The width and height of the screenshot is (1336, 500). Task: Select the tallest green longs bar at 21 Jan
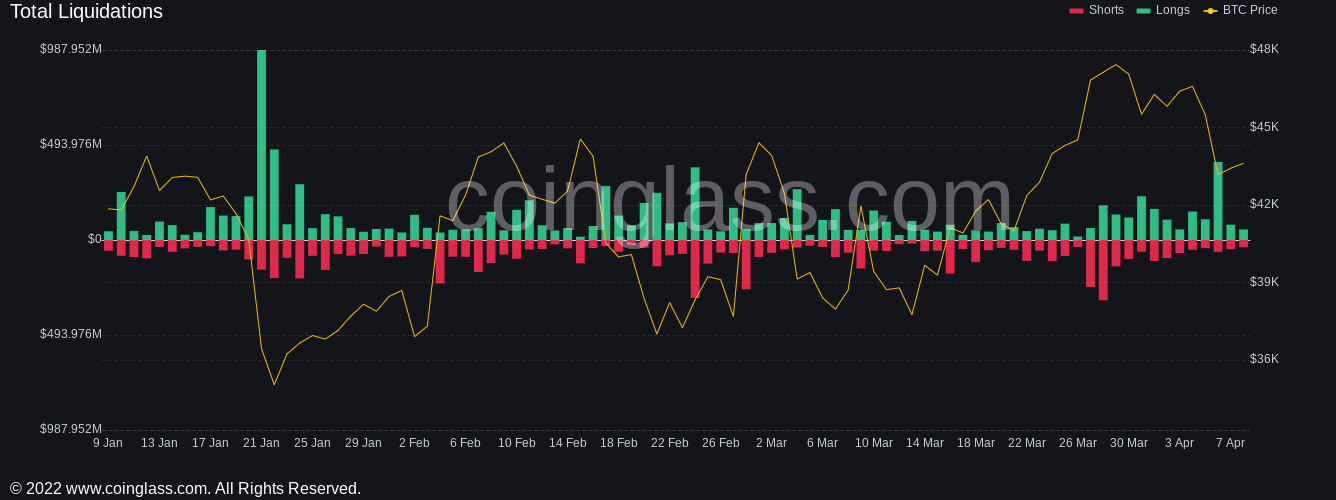(x=261, y=145)
